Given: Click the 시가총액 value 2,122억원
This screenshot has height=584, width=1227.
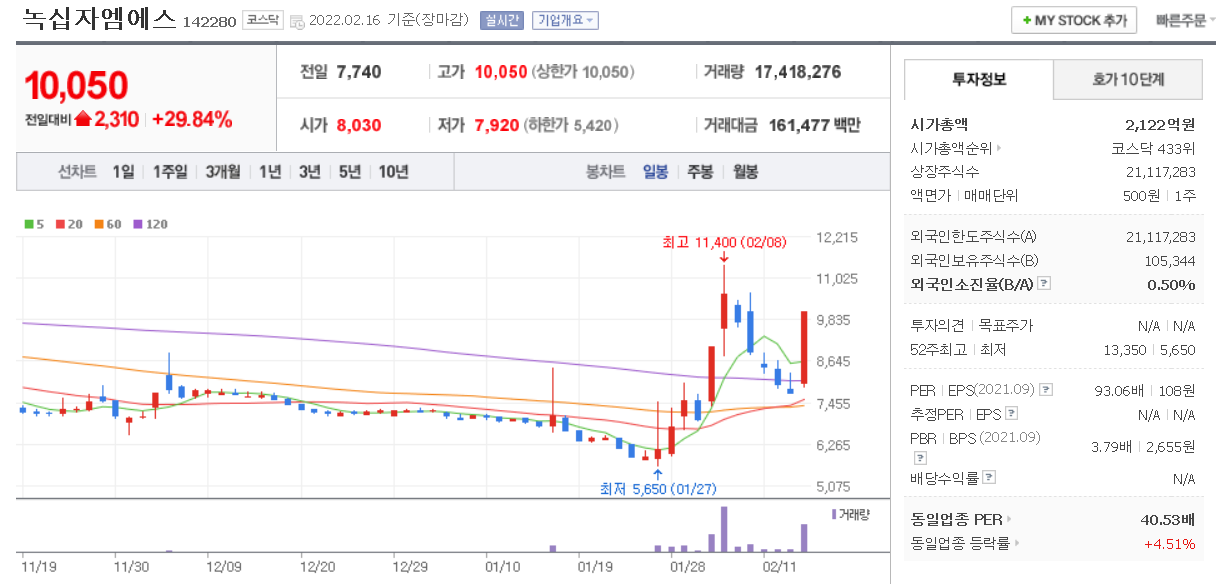Looking at the screenshot, I should [x=1160, y=125].
